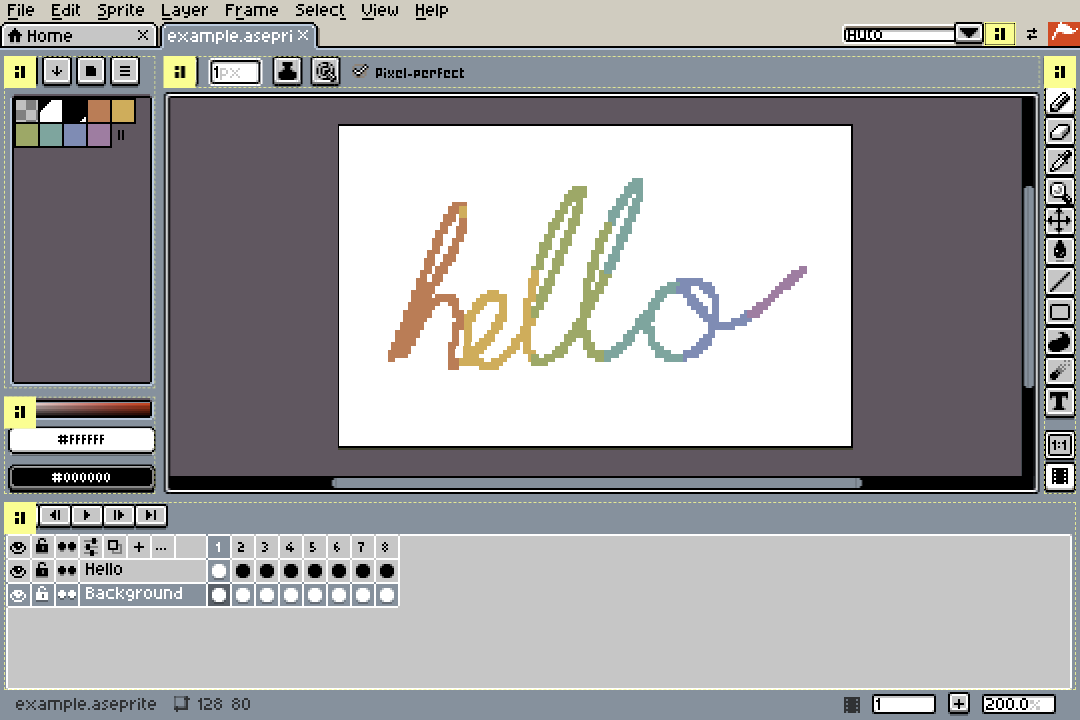Pick the Blur/Jumble tool

[x=1059, y=371]
